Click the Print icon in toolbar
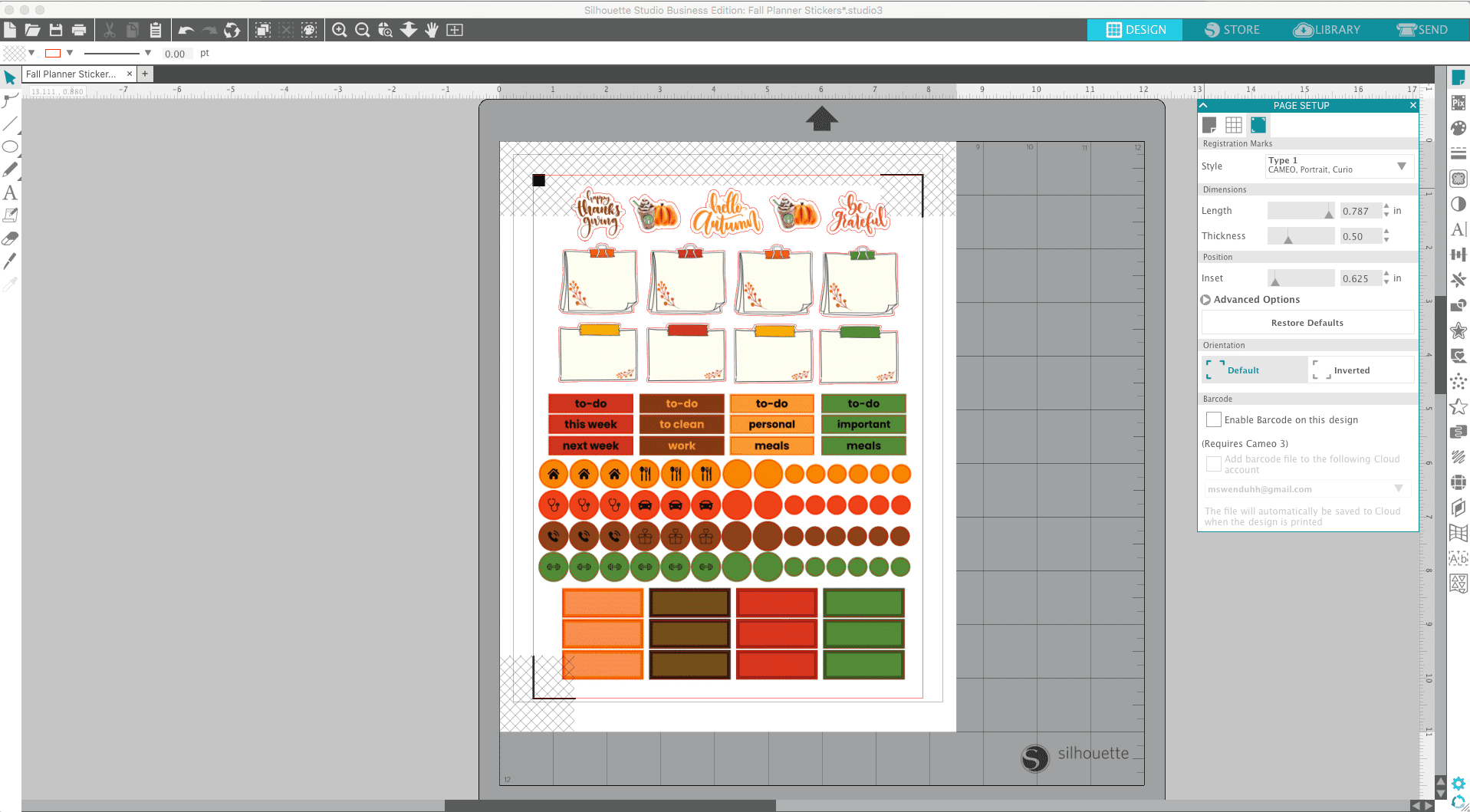 click(79, 30)
